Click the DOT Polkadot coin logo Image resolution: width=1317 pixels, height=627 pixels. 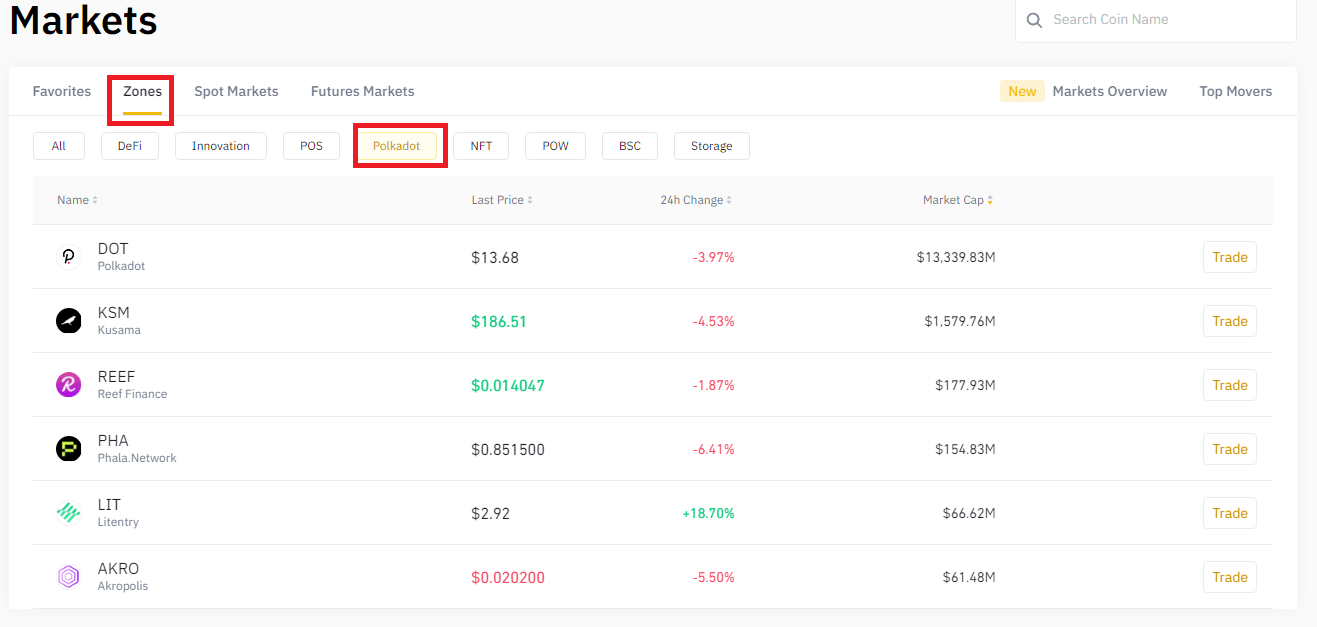coord(68,257)
